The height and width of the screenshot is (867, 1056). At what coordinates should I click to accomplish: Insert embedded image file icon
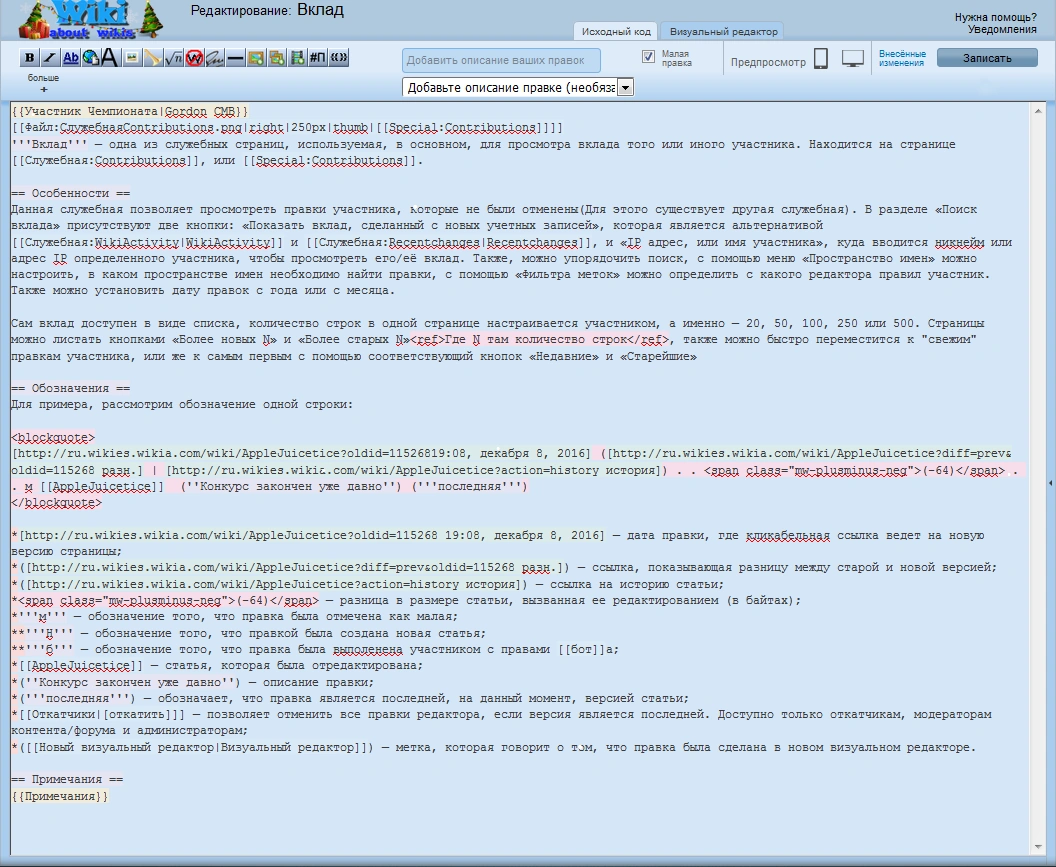[x=132, y=58]
